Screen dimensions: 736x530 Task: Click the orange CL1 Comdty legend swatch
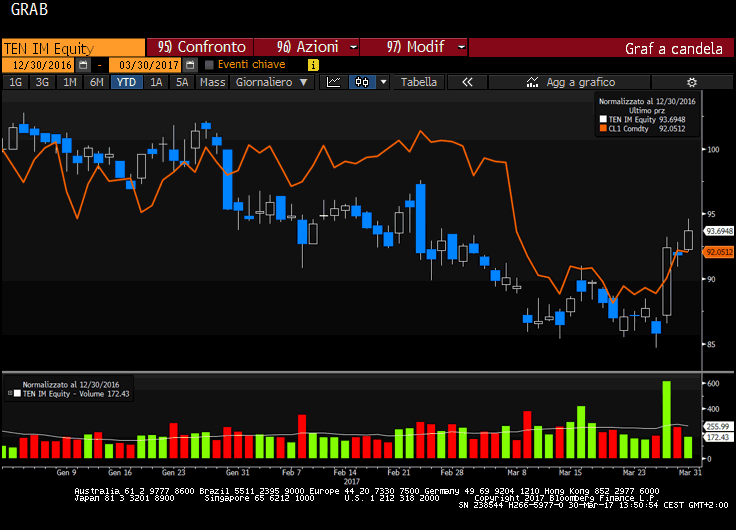(603, 128)
